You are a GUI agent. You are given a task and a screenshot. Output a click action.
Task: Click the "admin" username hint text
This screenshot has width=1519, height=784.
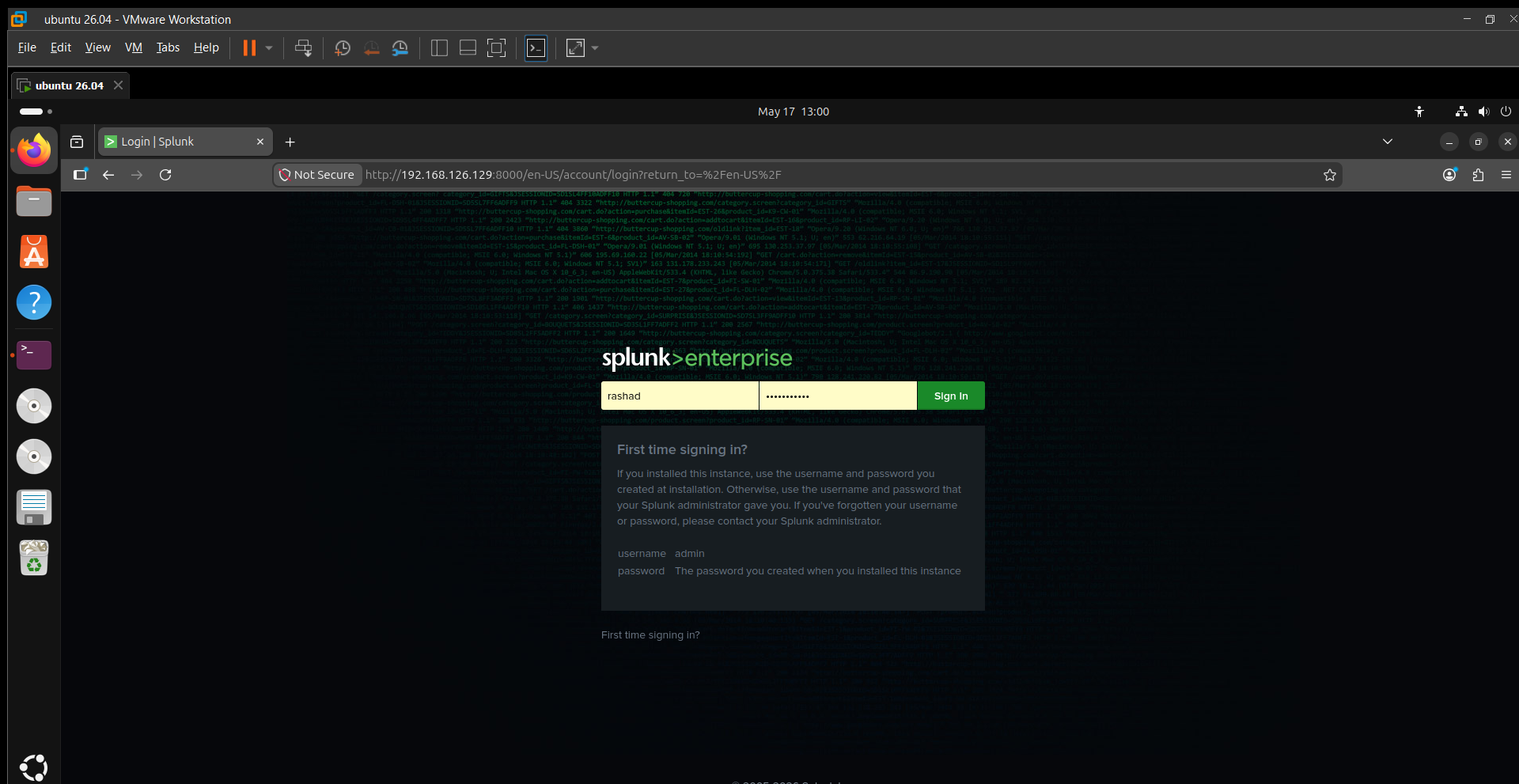[x=689, y=554]
